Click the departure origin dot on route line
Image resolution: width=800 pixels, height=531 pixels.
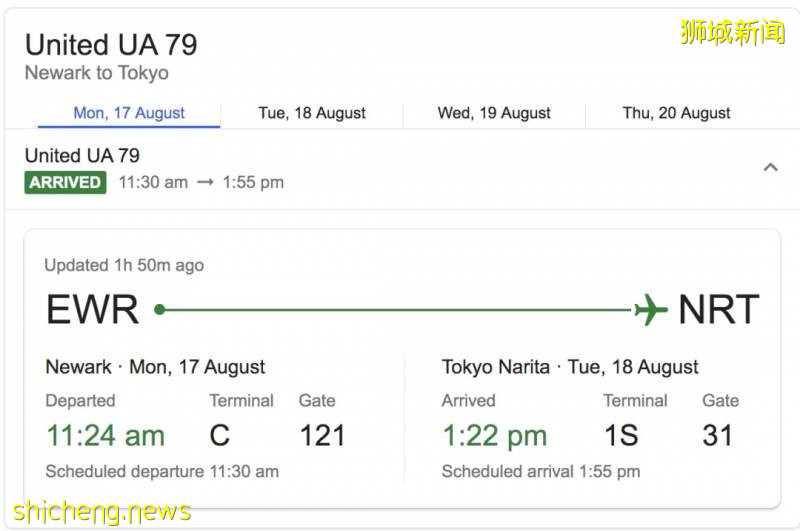pyautogui.click(x=159, y=310)
